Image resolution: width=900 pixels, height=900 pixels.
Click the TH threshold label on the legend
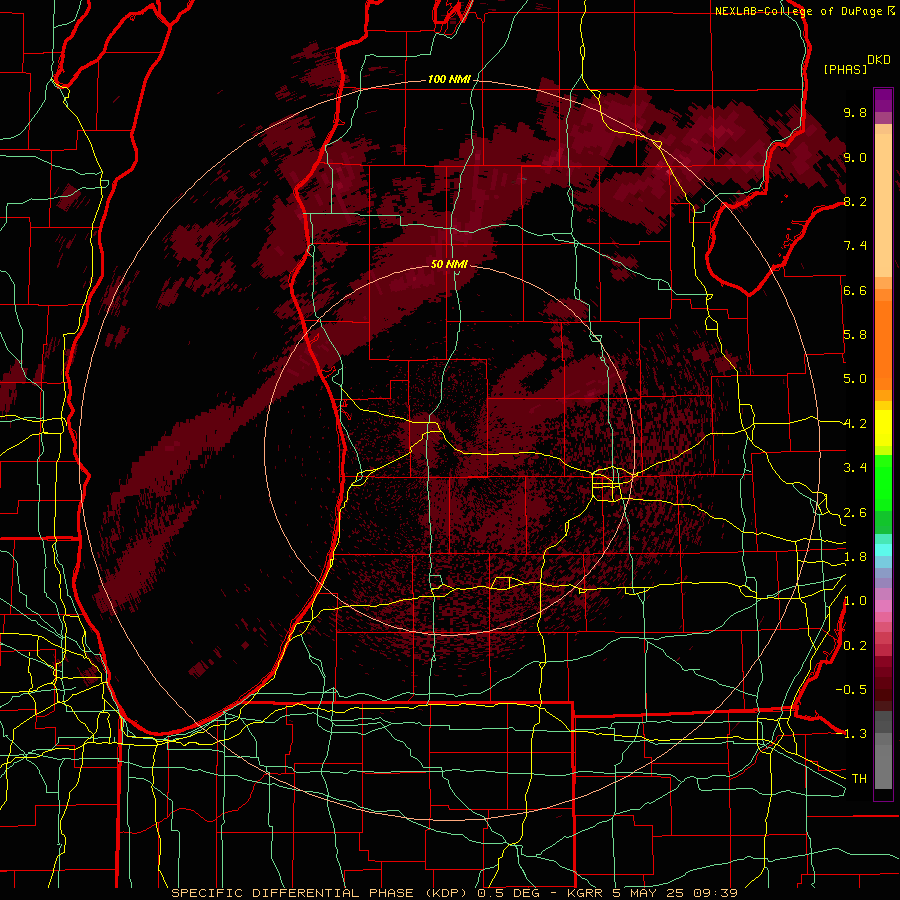[x=859, y=779]
